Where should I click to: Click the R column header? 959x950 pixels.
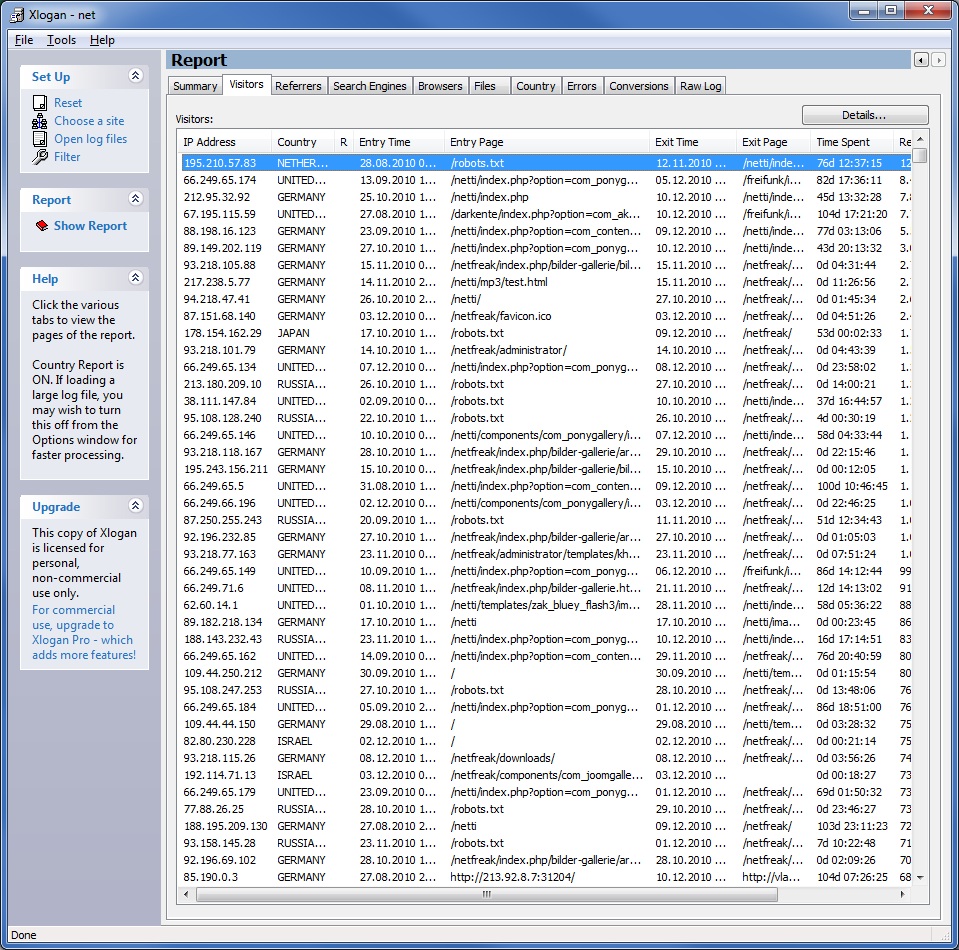344,142
